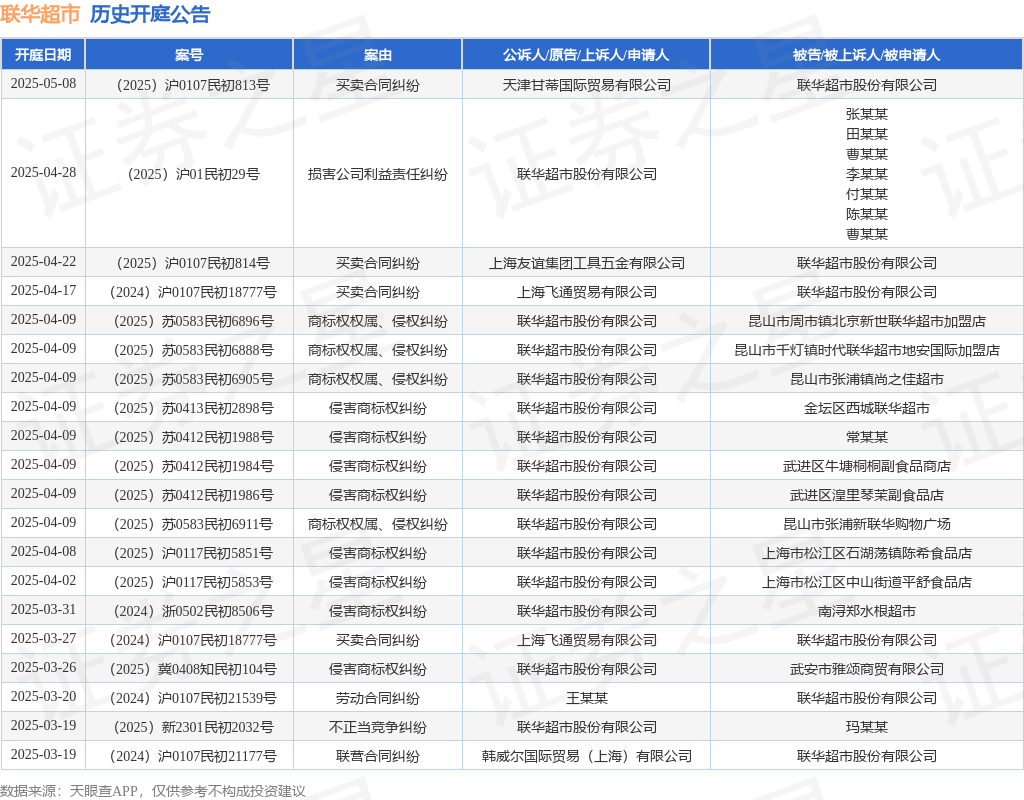1024x800 pixels.
Task: Click date cell 2025-04-28
Action: [43, 172]
